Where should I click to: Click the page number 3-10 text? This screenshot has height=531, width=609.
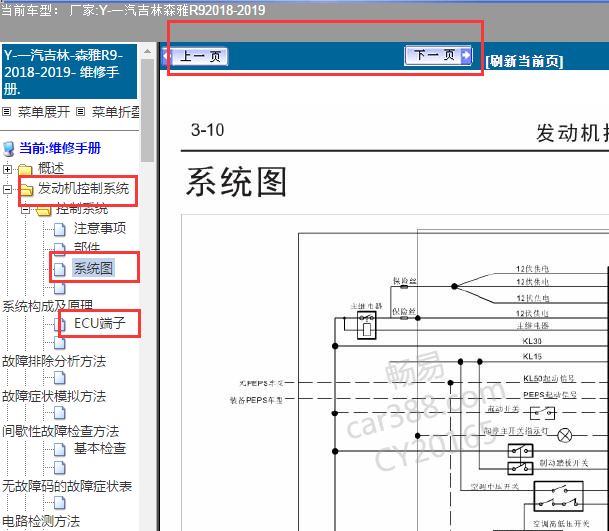207,130
